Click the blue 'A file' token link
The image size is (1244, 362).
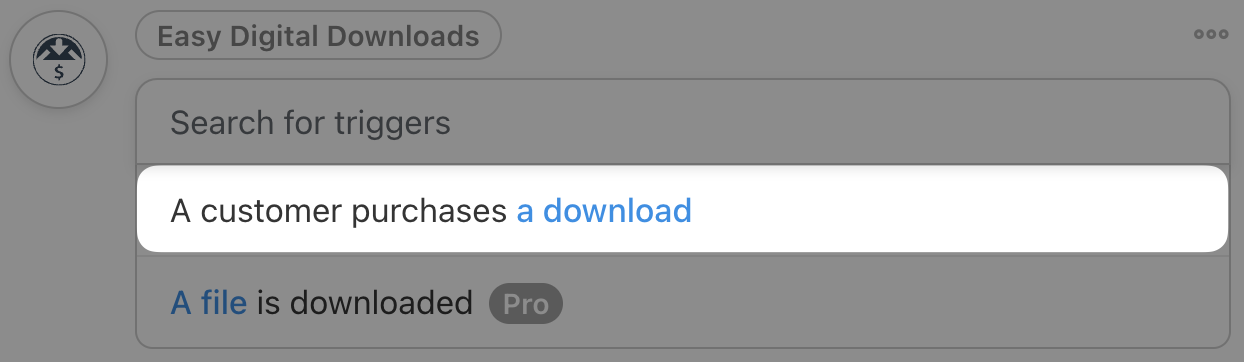click(209, 302)
